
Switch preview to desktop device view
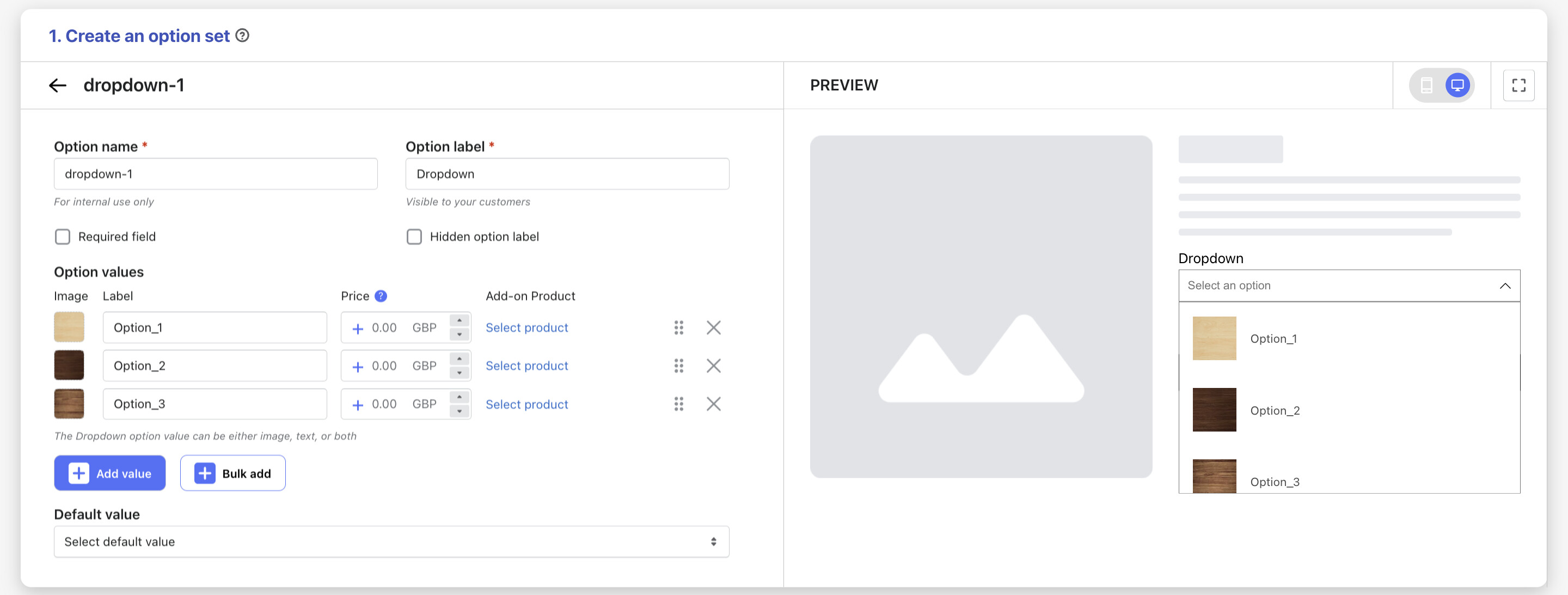[x=1457, y=85]
